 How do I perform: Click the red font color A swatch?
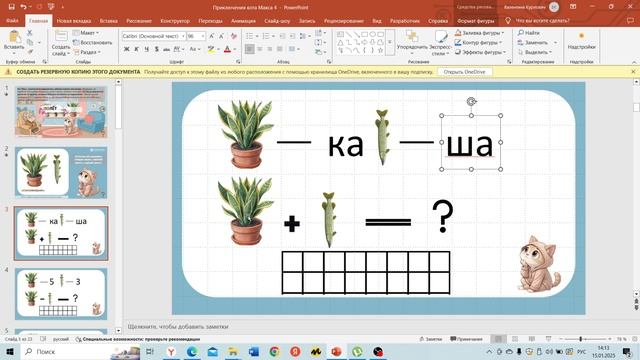click(227, 49)
